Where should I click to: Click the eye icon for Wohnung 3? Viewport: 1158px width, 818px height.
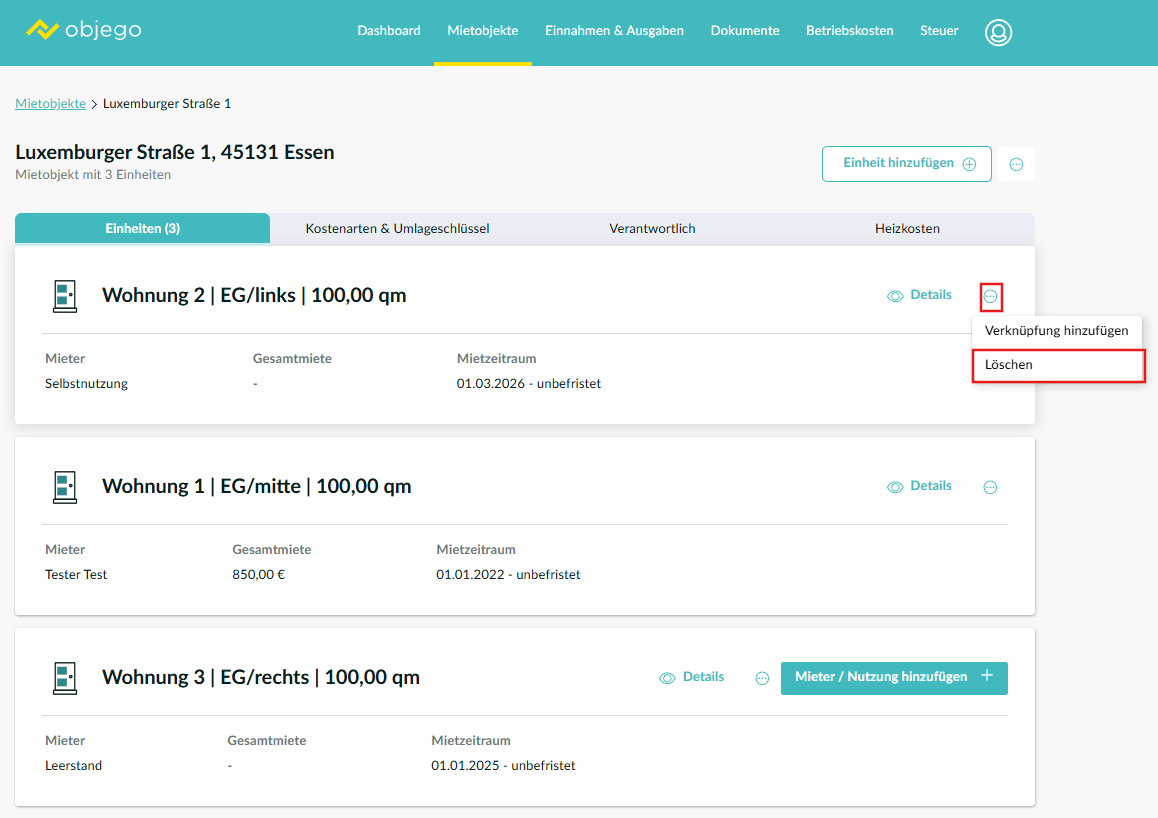point(667,678)
